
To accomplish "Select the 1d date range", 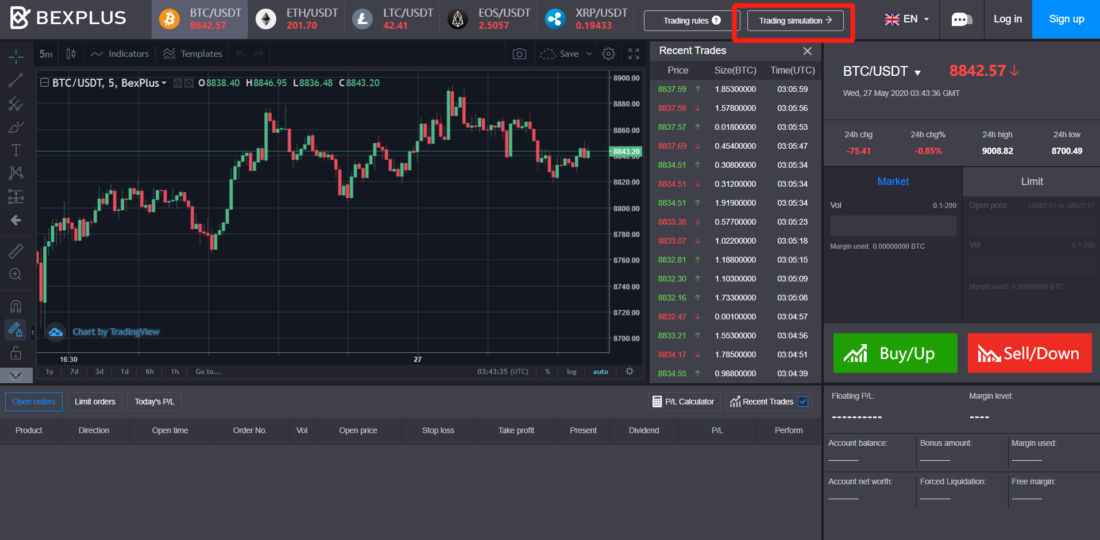I will (124, 372).
